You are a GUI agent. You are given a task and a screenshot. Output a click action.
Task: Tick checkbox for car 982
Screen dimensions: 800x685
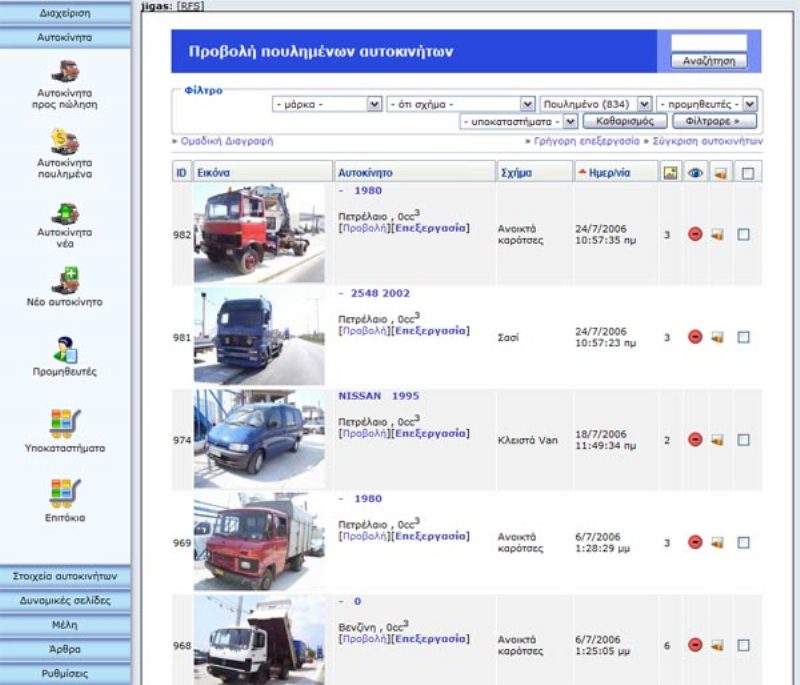[743, 235]
